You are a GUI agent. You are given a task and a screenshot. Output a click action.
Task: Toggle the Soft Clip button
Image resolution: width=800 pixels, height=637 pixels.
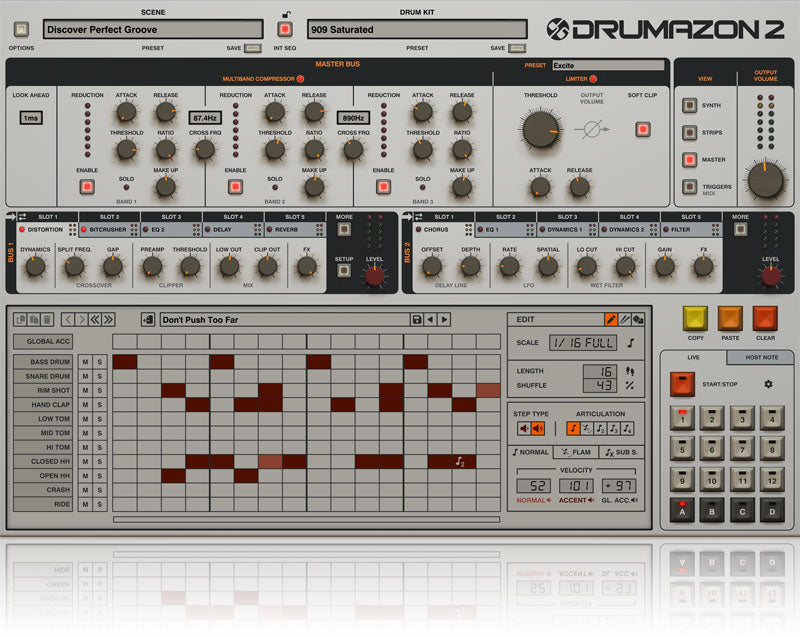pos(643,130)
